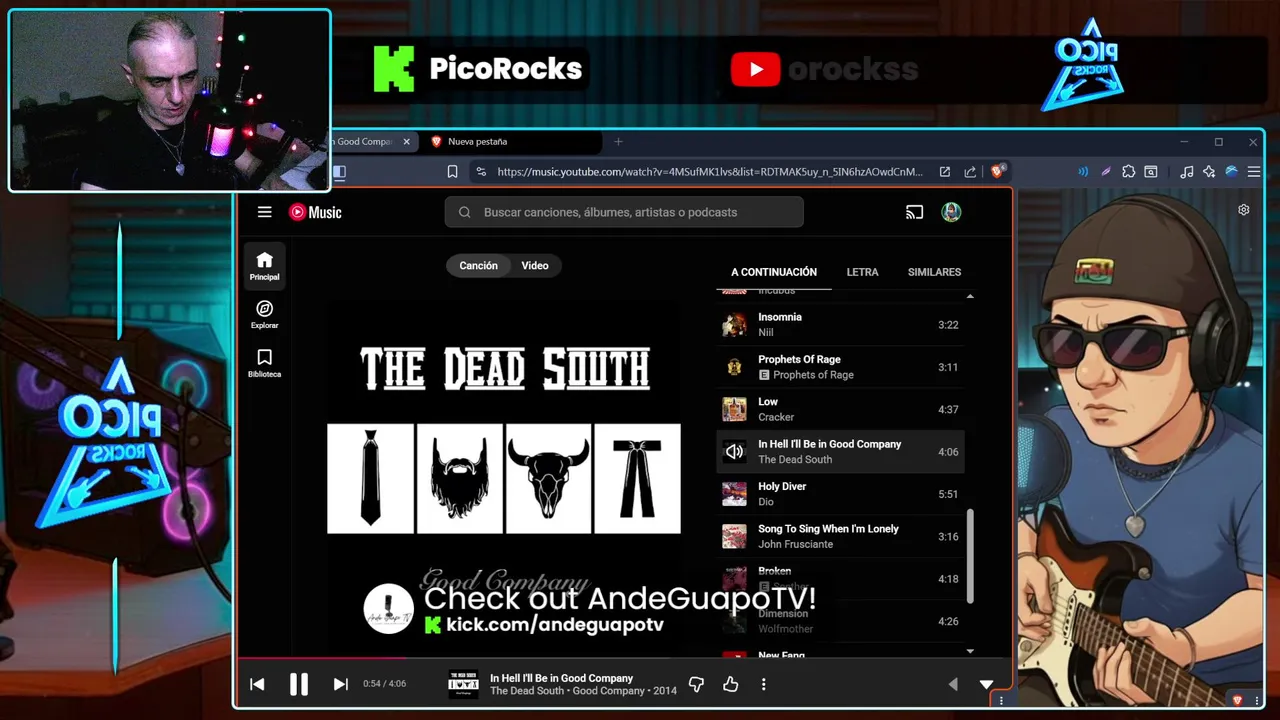Skip to the previous track
The height and width of the screenshot is (720, 1280).
click(x=257, y=684)
